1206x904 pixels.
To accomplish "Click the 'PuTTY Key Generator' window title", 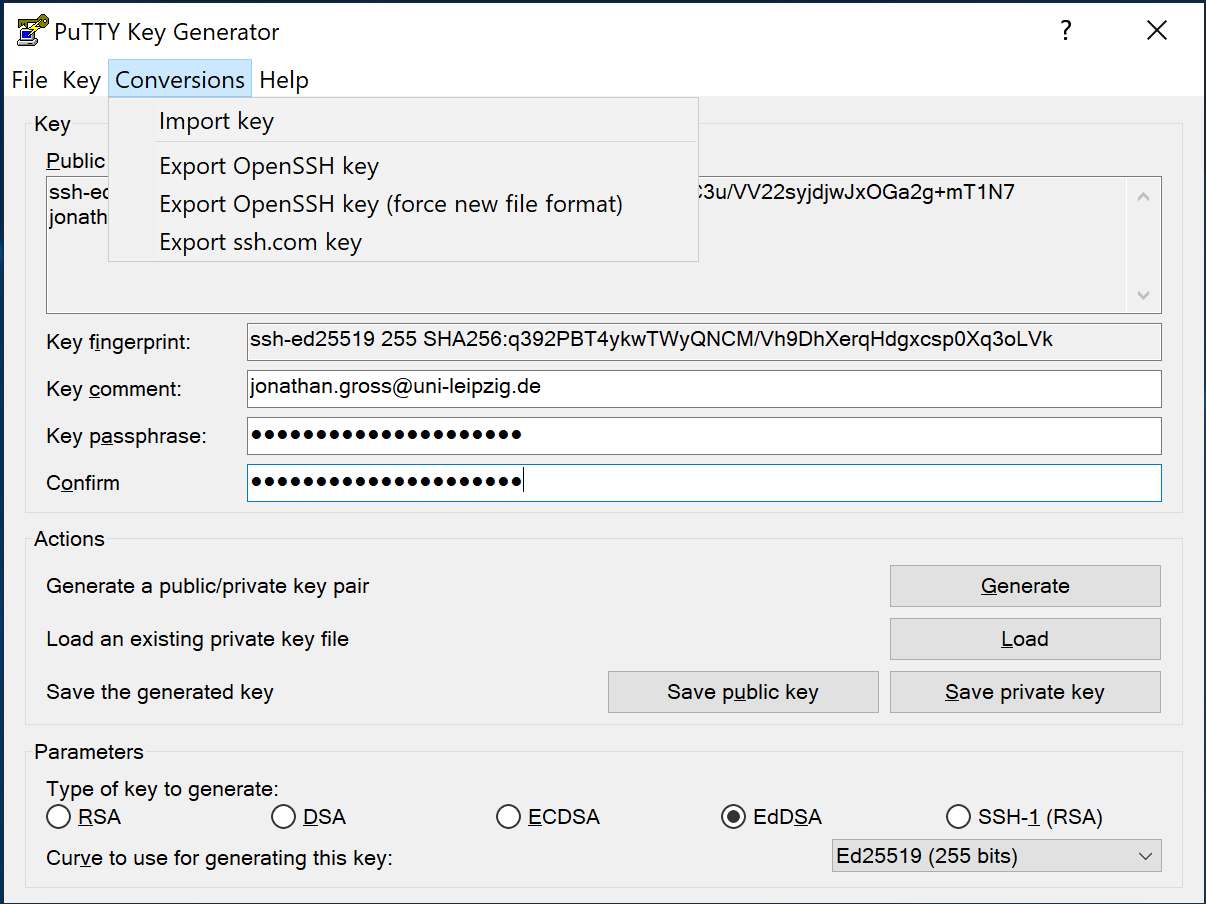I will point(167,32).
